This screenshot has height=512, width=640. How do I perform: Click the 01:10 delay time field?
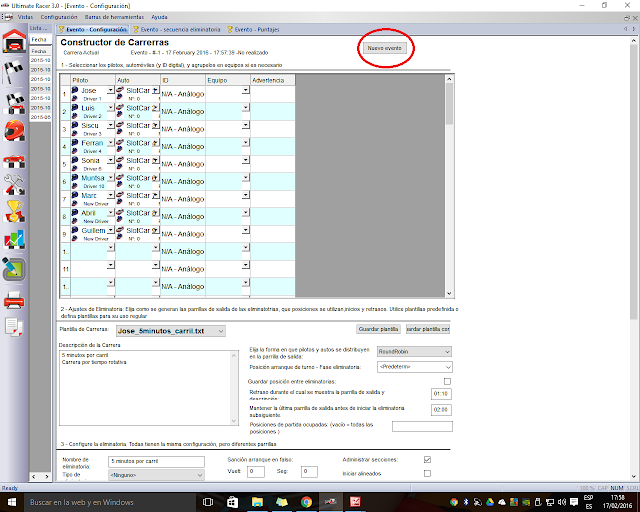(441, 394)
